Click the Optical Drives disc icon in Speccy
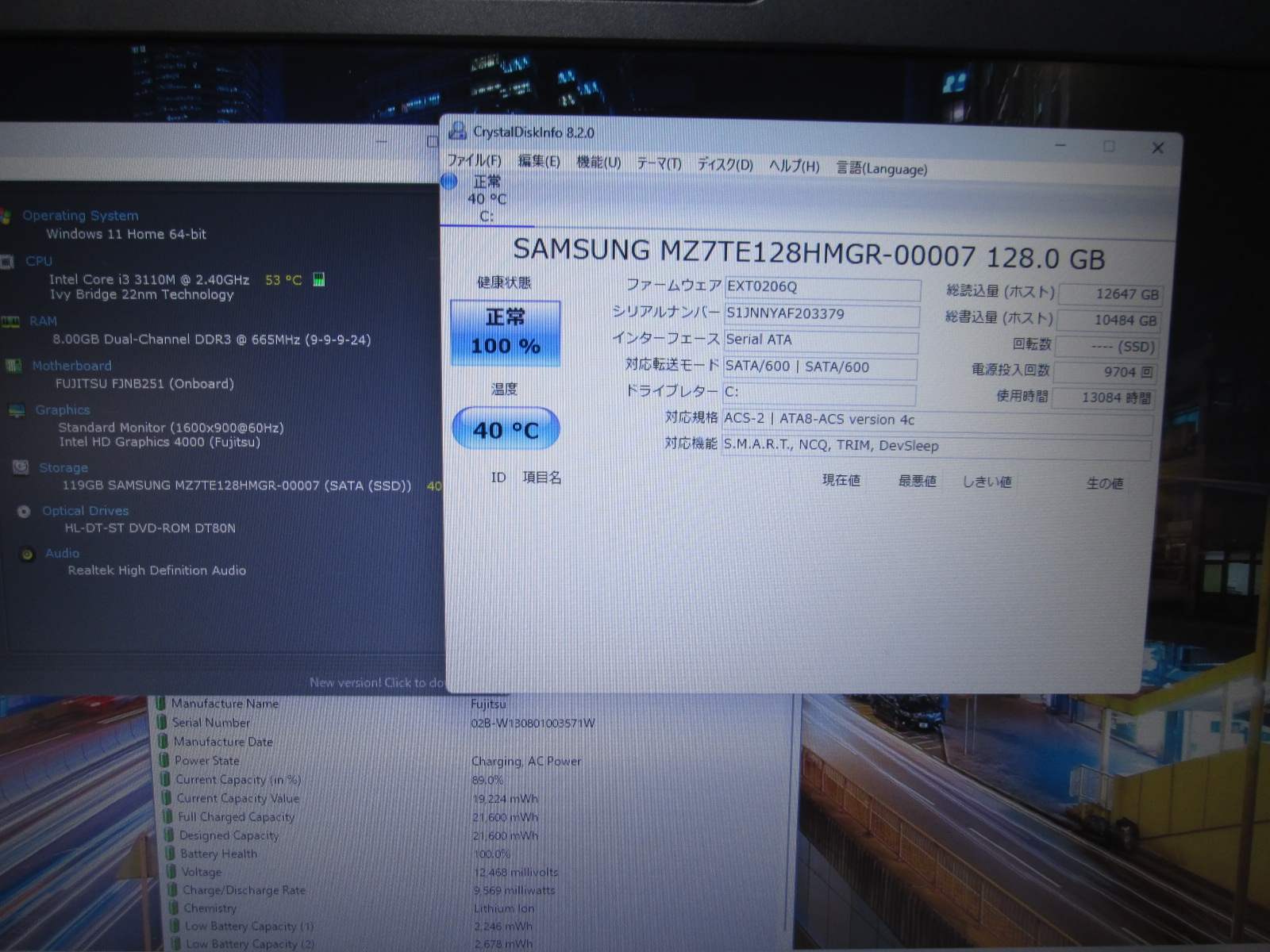The image size is (1270, 952). pyautogui.click(x=24, y=511)
